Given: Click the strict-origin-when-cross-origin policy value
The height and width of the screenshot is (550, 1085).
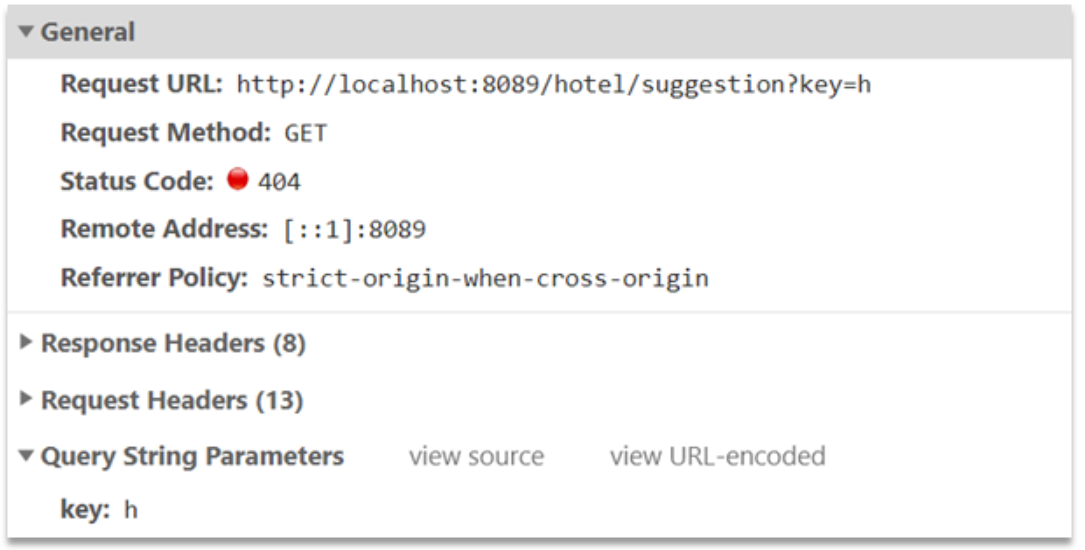Looking at the screenshot, I should tap(485, 279).
